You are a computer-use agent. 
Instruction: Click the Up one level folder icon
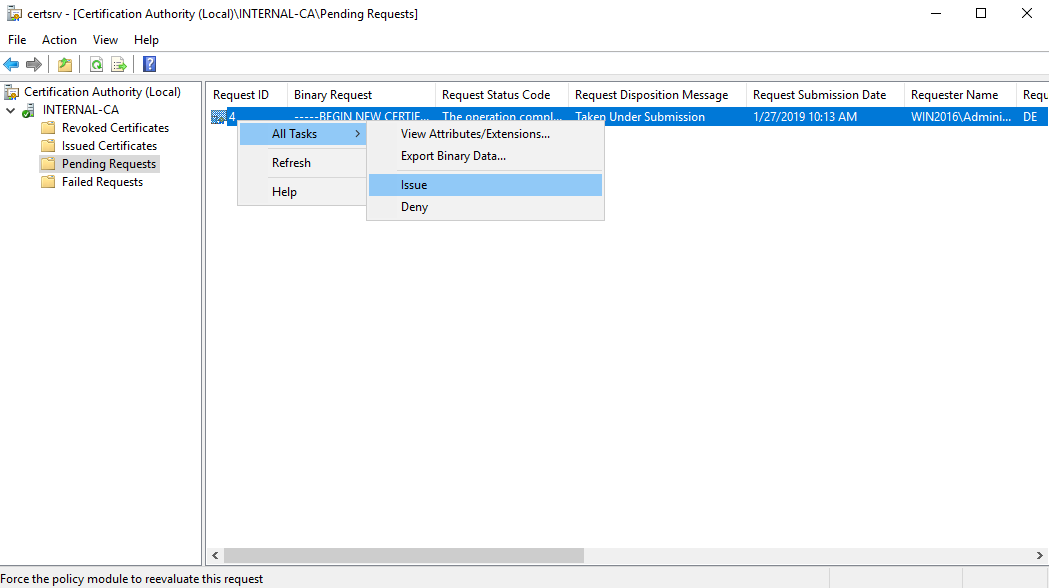64,65
